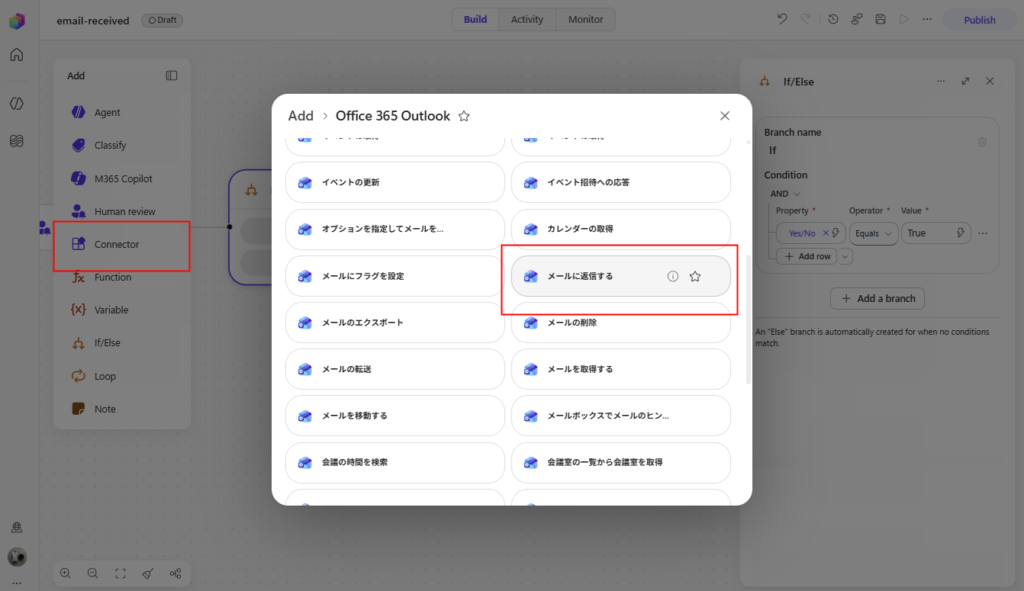Fit canvas to screen icon
This screenshot has width=1024, height=591.
pos(120,573)
